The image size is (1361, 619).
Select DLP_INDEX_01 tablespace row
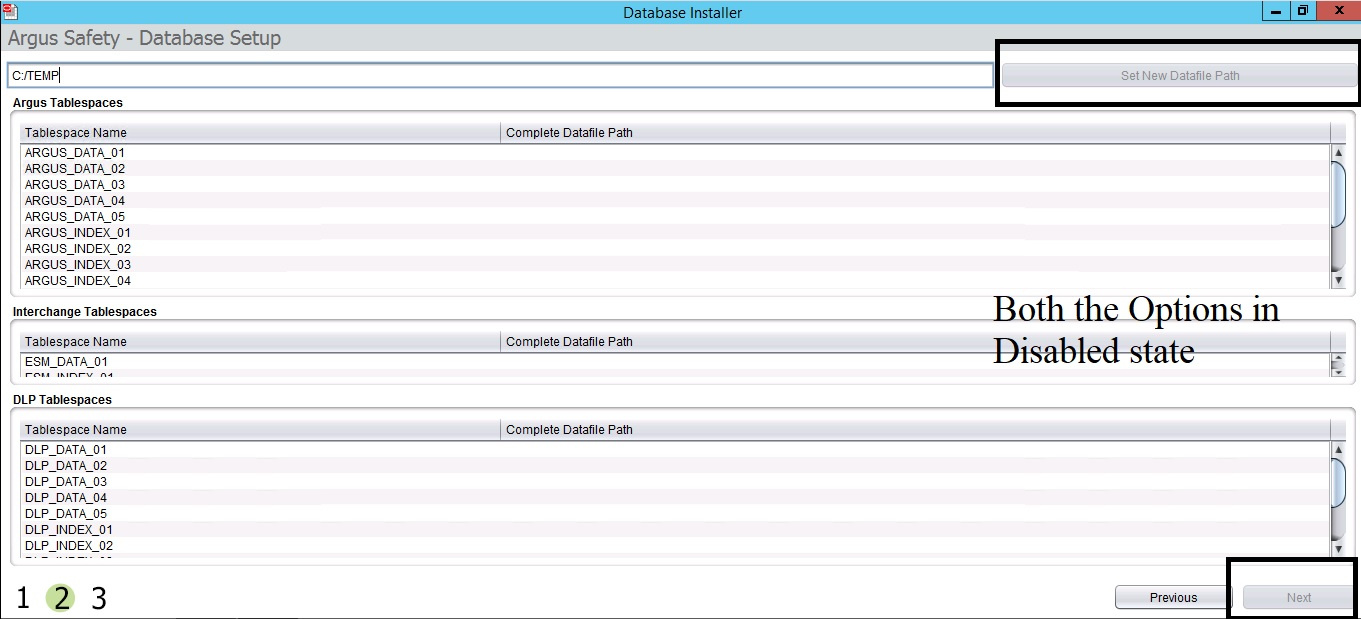(675, 529)
